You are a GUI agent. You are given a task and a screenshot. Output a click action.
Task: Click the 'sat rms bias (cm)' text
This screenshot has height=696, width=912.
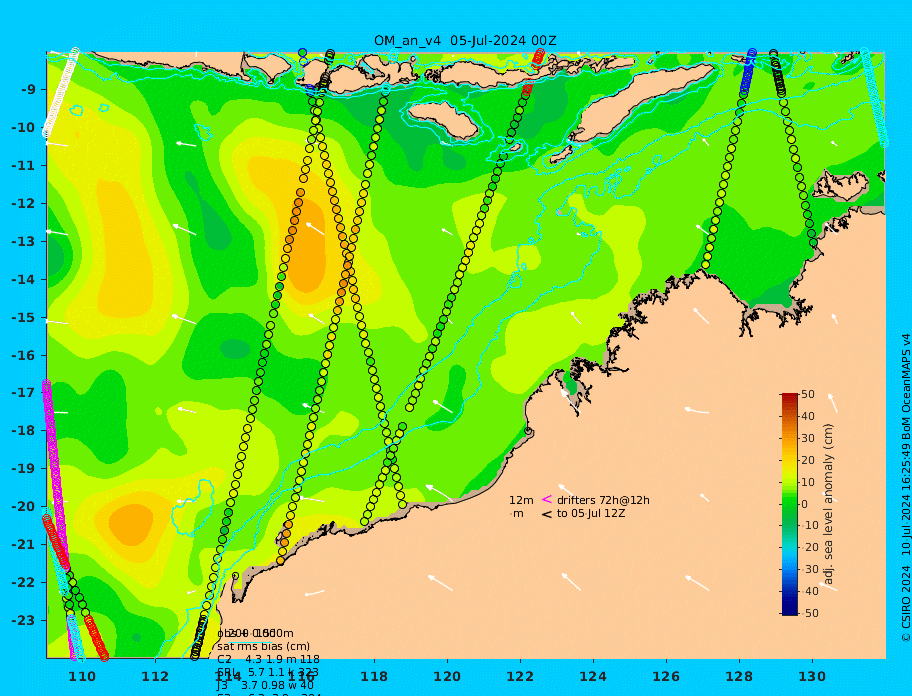pos(263,647)
